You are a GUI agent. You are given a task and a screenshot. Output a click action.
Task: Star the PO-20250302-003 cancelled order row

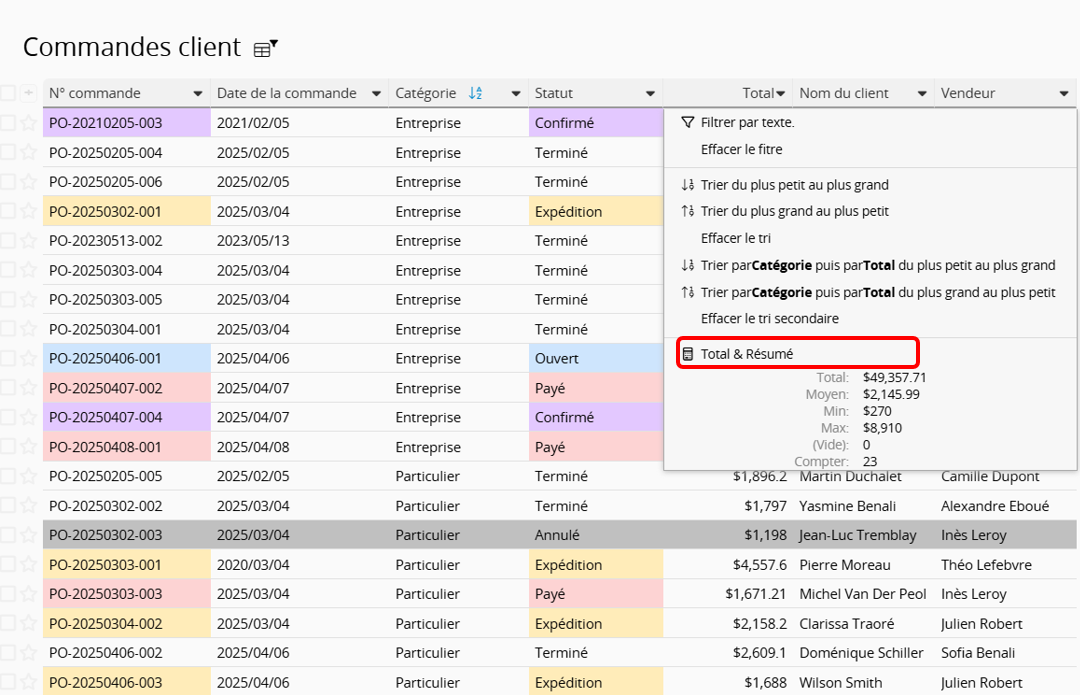[x=28, y=535]
